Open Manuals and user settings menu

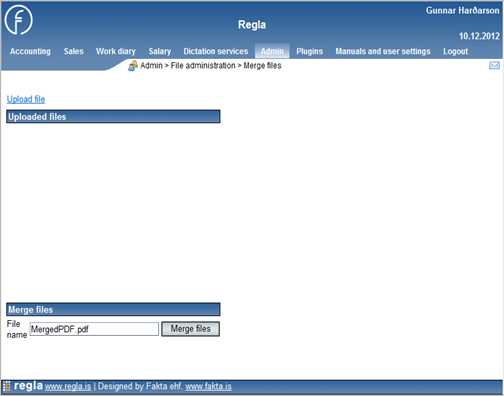(x=383, y=51)
